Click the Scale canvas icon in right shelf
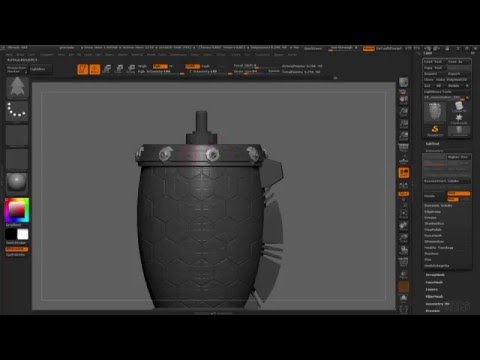The height and width of the screenshot is (360, 480). click(x=404, y=238)
